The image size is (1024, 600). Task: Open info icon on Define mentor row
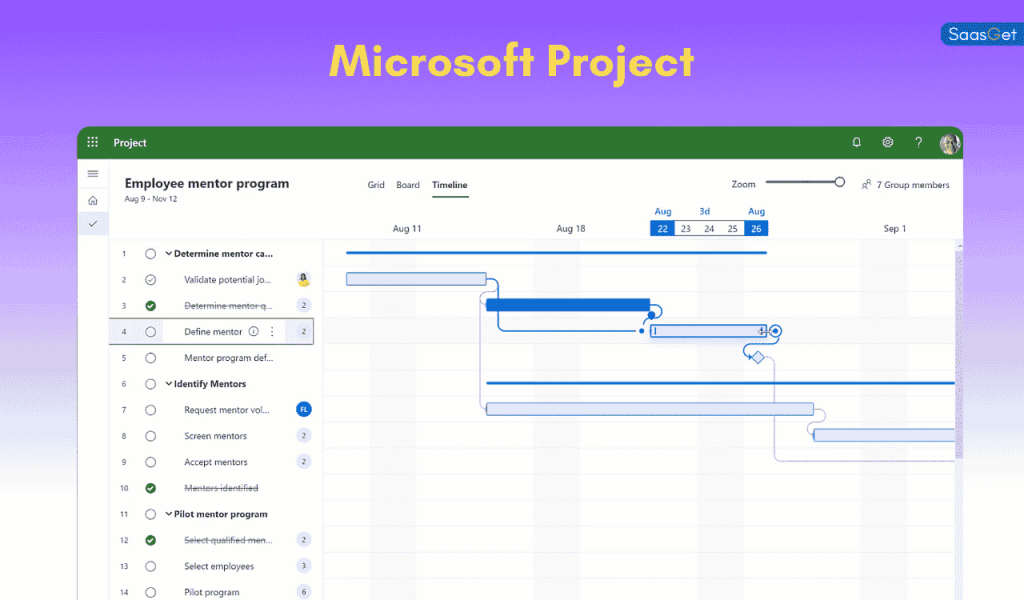pos(253,331)
